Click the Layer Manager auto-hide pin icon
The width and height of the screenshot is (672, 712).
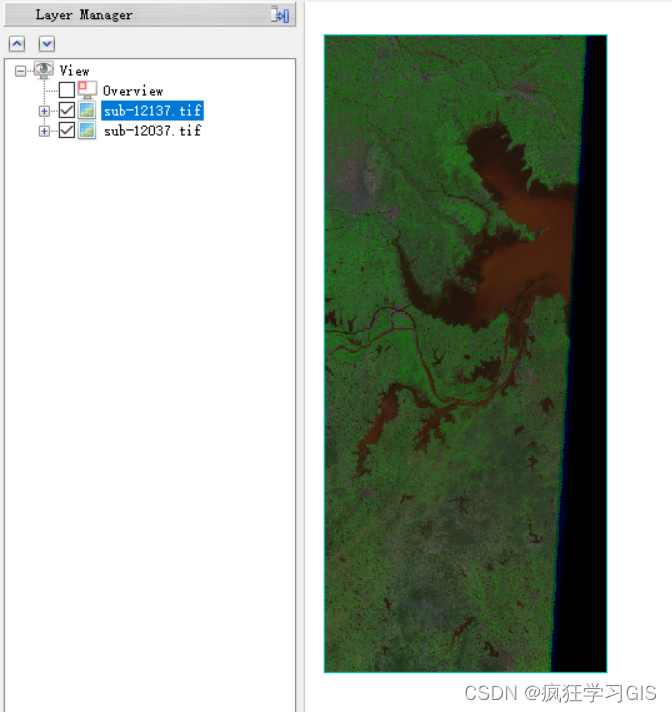pyautogui.click(x=280, y=15)
